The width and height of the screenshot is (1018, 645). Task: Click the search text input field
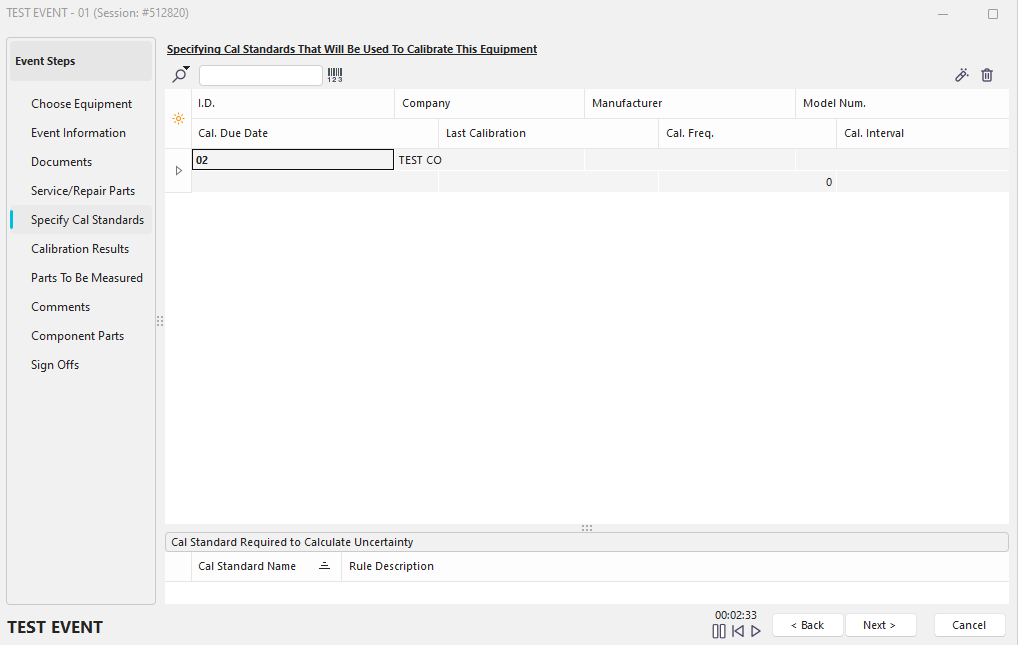pos(261,76)
